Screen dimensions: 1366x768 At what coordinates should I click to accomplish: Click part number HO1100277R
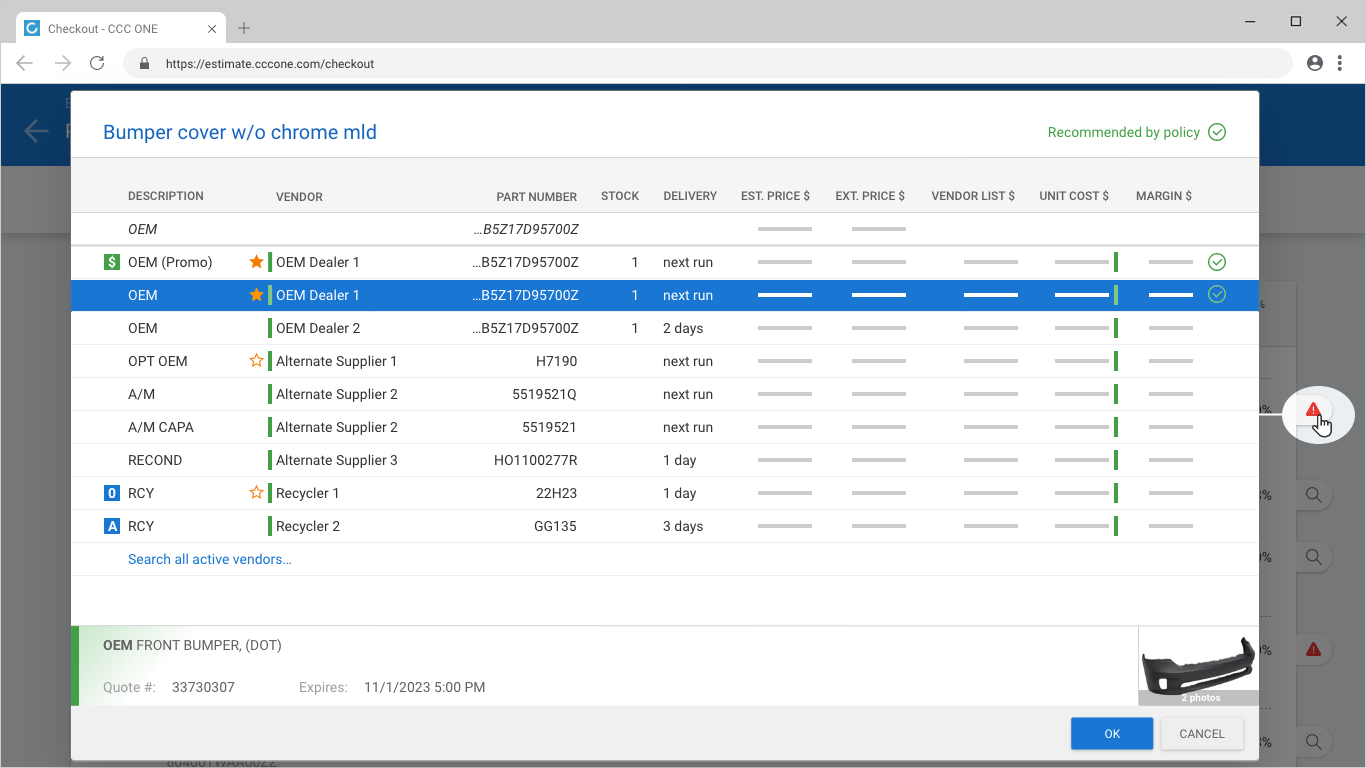click(535, 460)
